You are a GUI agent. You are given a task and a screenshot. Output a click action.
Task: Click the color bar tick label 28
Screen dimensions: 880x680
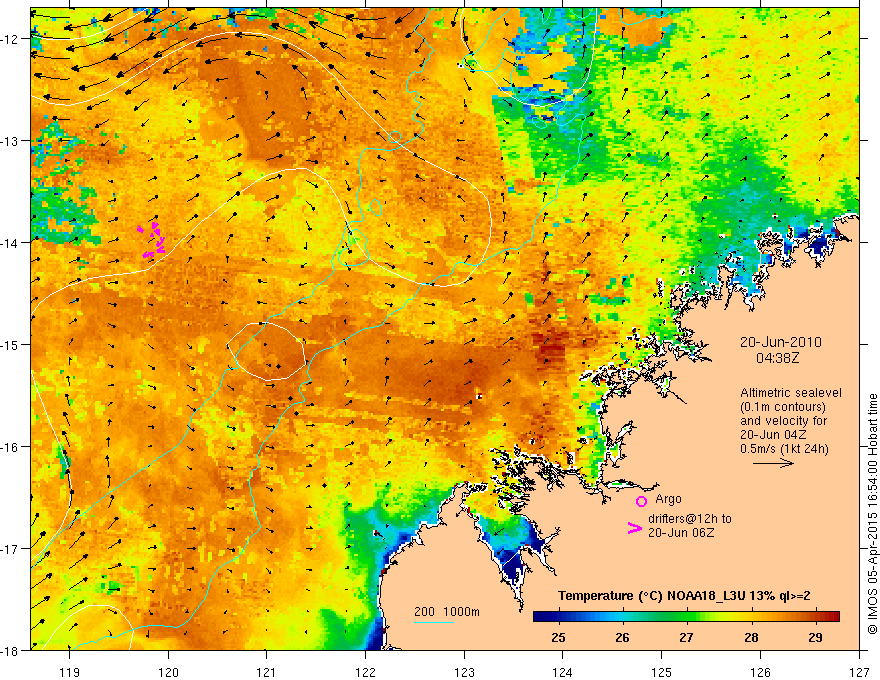[751, 638]
